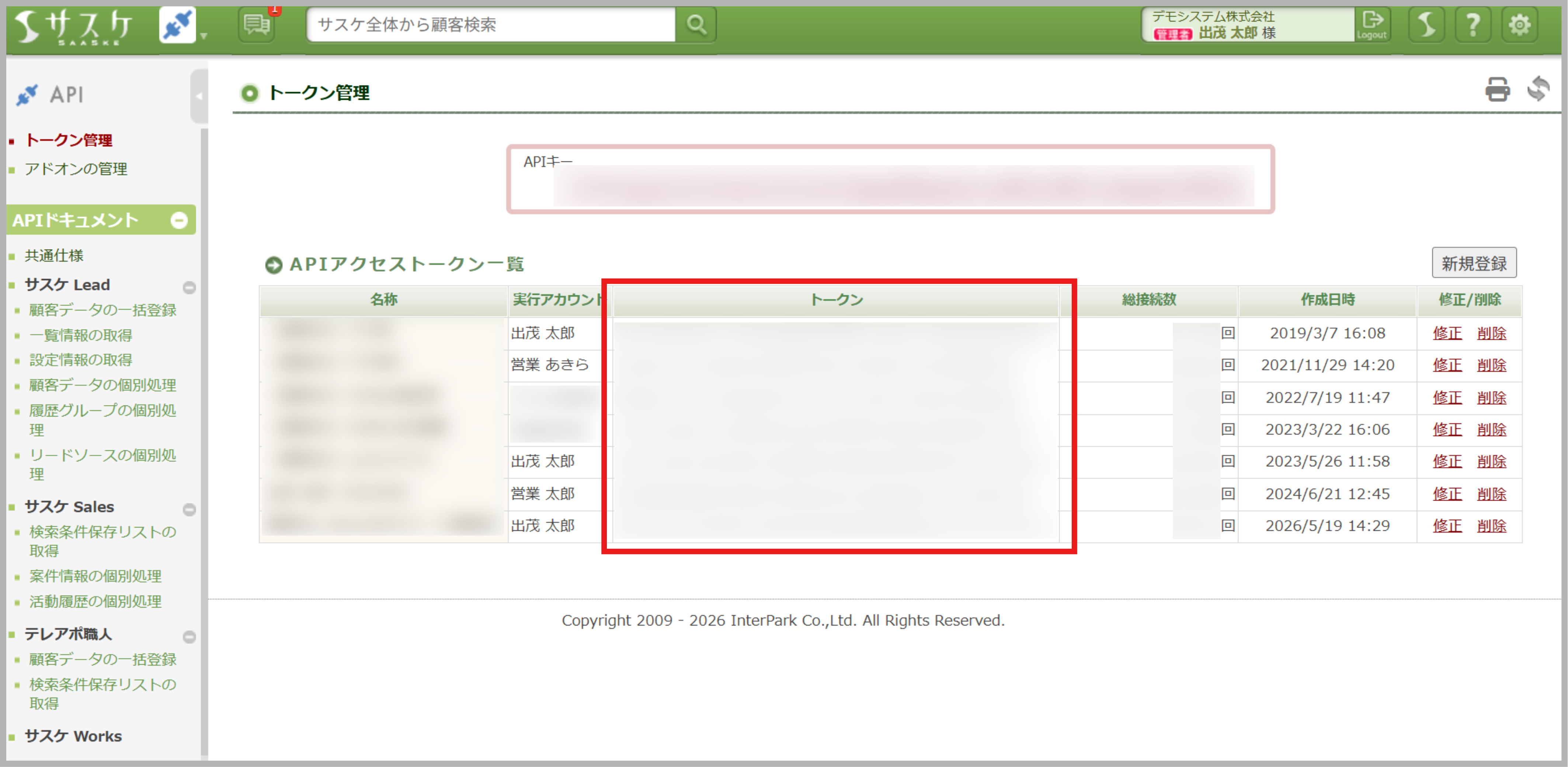This screenshot has width=1568, height=767.
Task: Open 履歴グループの個別処理 link
Action: click(102, 420)
